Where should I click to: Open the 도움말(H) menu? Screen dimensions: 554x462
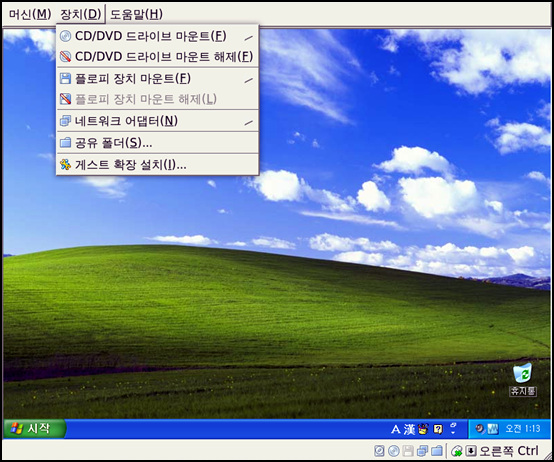point(136,14)
